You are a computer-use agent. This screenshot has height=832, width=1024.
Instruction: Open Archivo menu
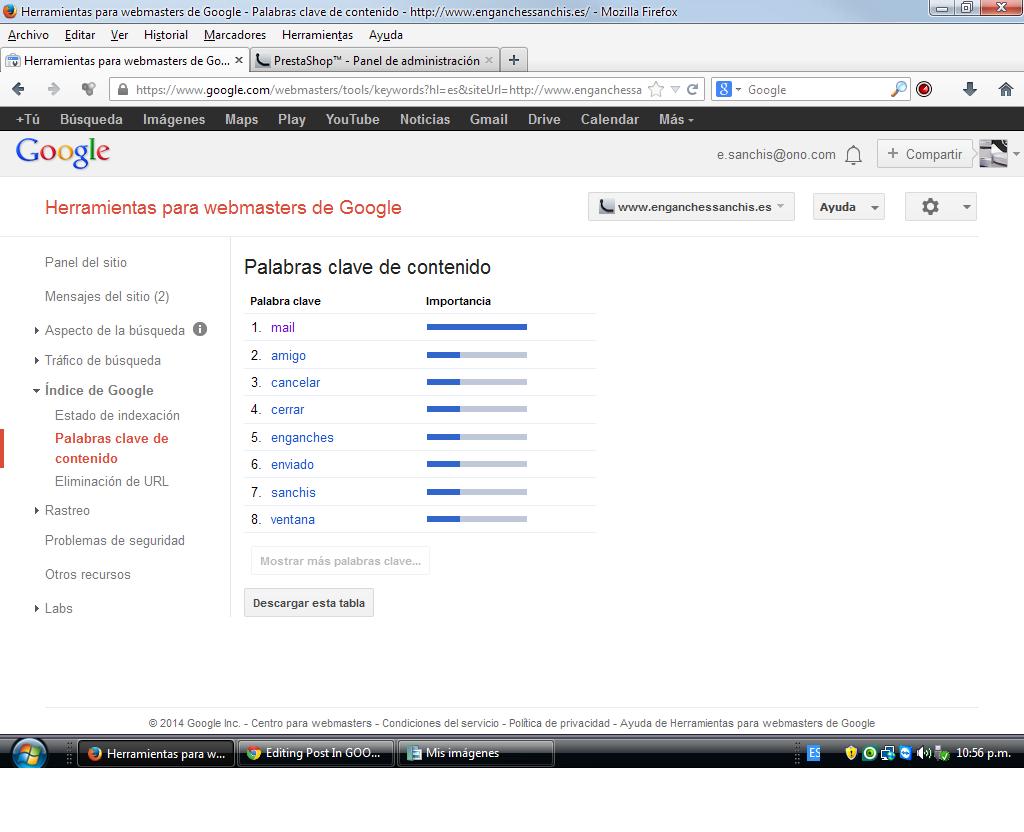coord(28,35)
